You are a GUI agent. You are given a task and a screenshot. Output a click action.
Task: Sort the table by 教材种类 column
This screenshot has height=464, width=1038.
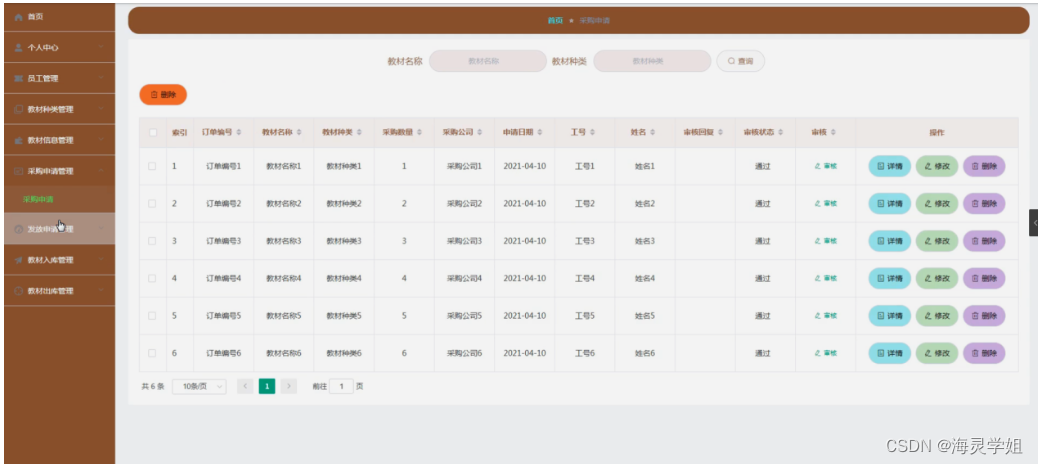[x=359, y=132]
